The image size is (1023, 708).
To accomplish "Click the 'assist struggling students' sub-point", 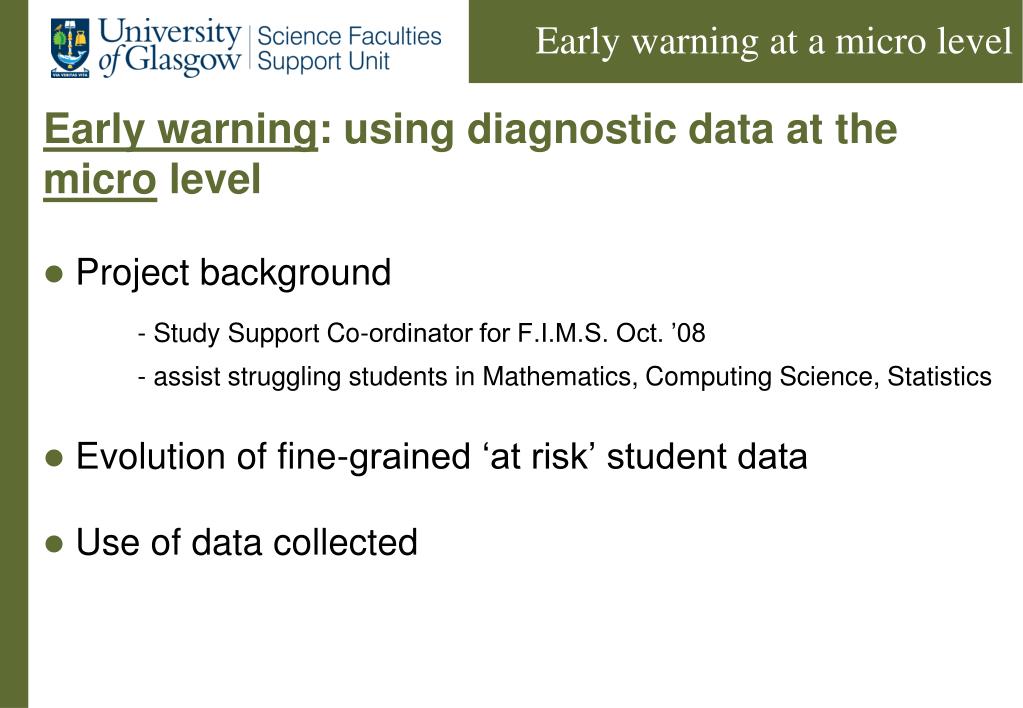I will click(x=564, y=377).
